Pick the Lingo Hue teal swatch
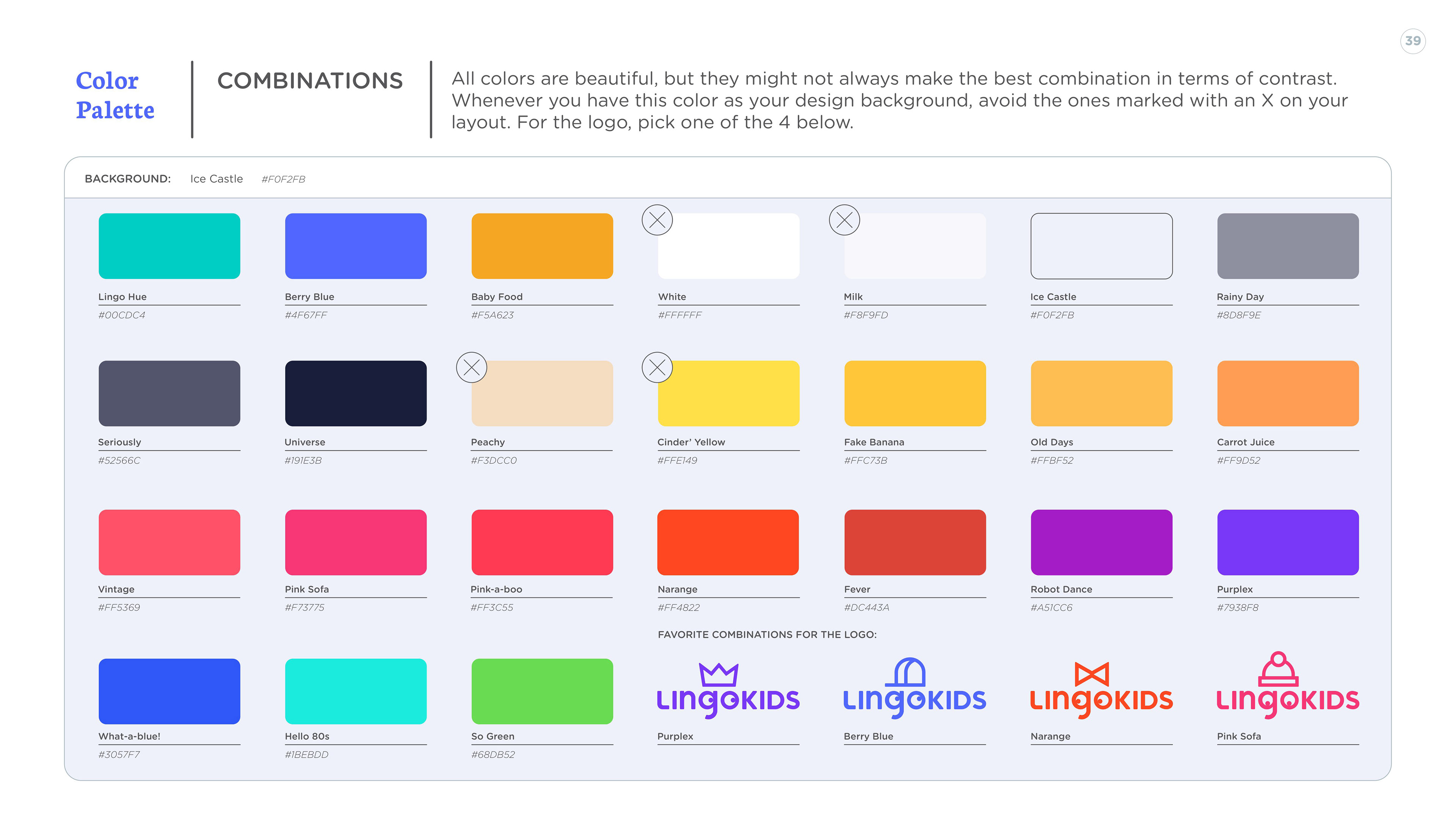The height and width of the screenshot is (819, 1456). 169,246
